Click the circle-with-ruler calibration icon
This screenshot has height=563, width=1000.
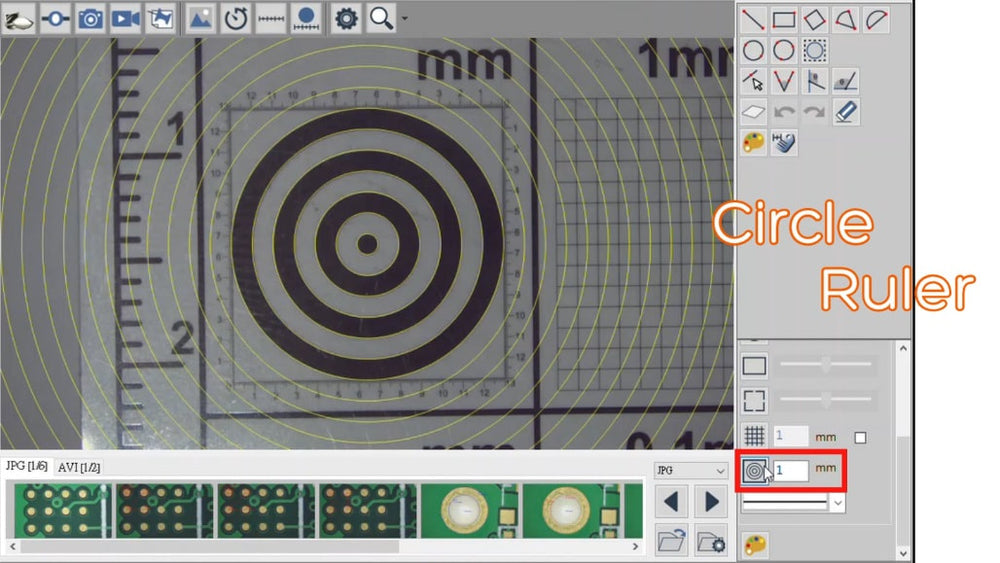pos(306,19)
